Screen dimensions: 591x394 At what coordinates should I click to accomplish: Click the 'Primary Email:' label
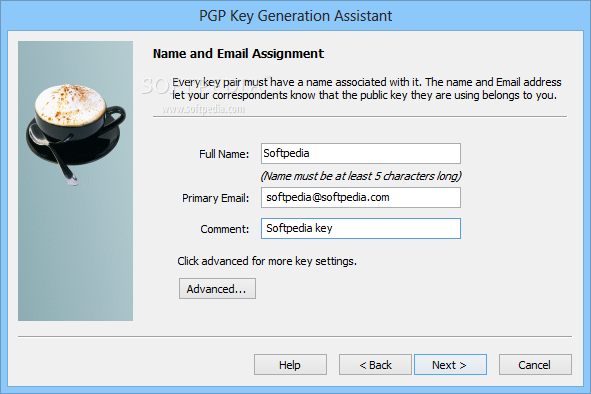click(x=216, y=198)
